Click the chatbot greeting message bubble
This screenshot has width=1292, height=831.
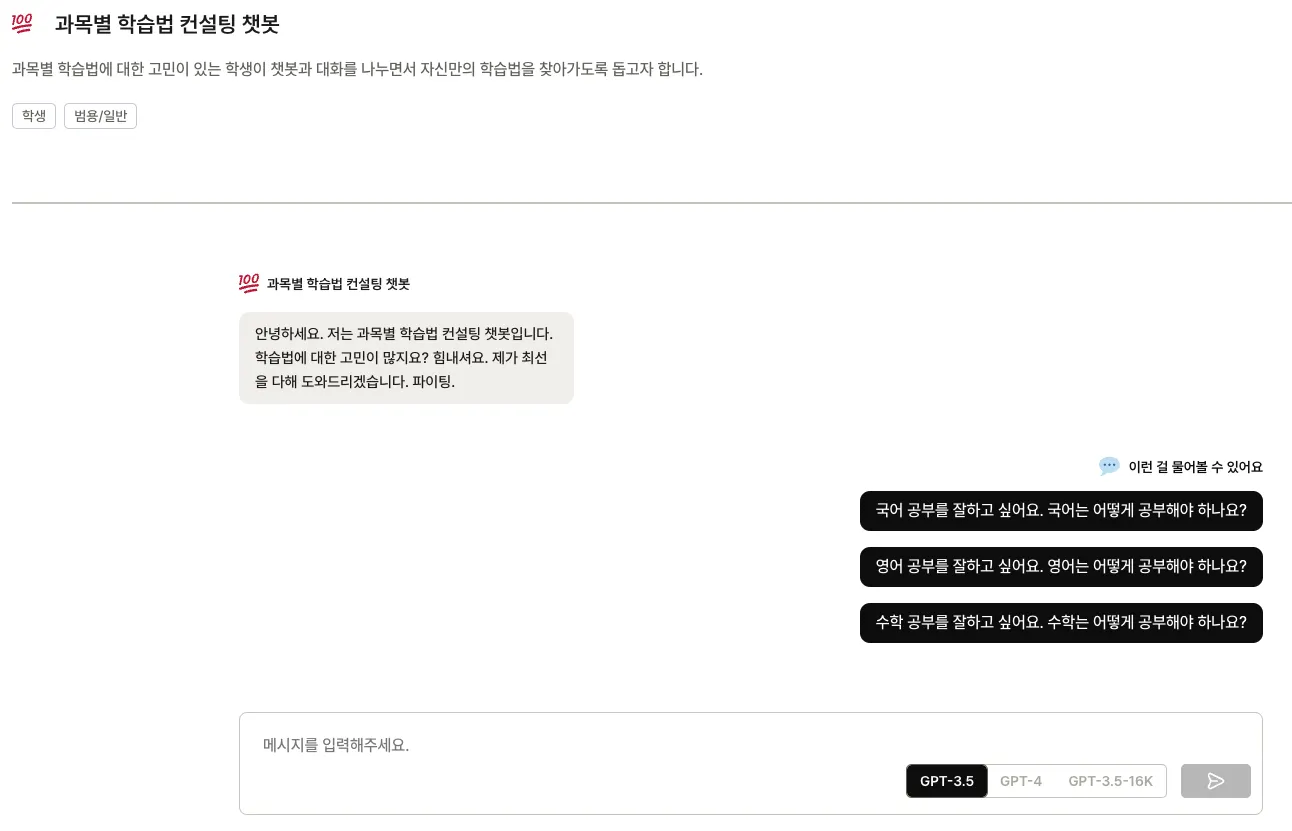(406, 358)
